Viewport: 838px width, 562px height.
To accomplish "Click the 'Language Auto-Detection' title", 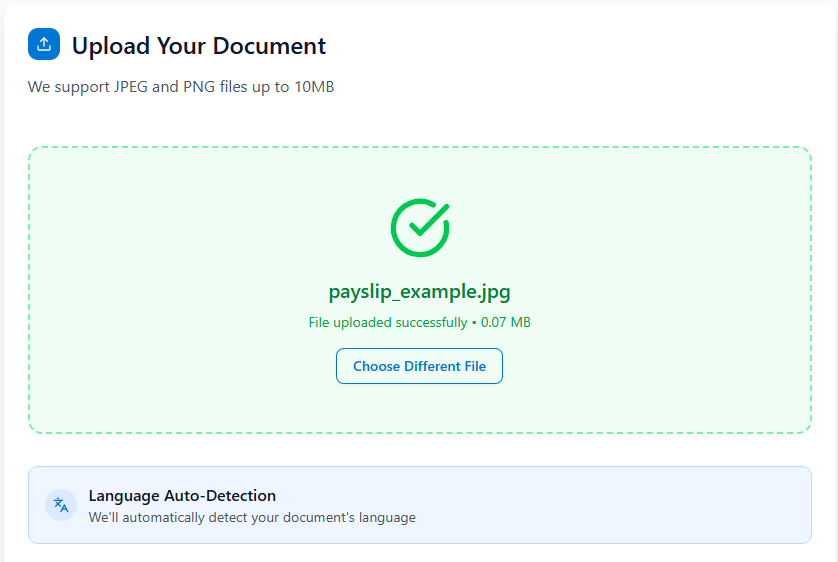I will (x=182, y=495).
